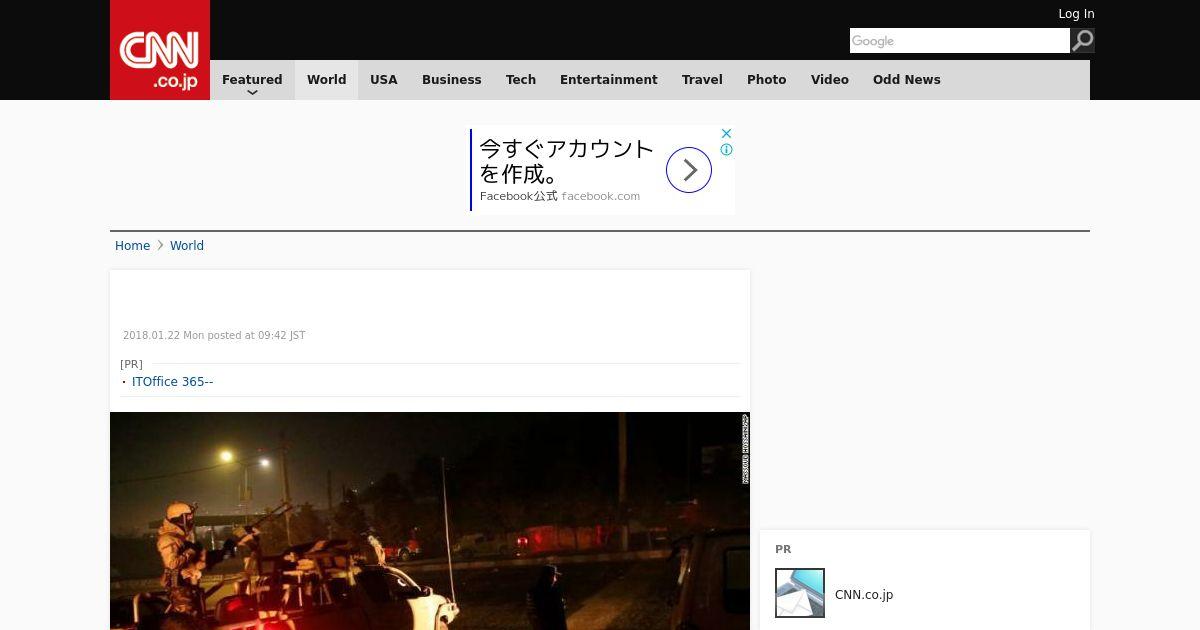Open the Video section

830,80
